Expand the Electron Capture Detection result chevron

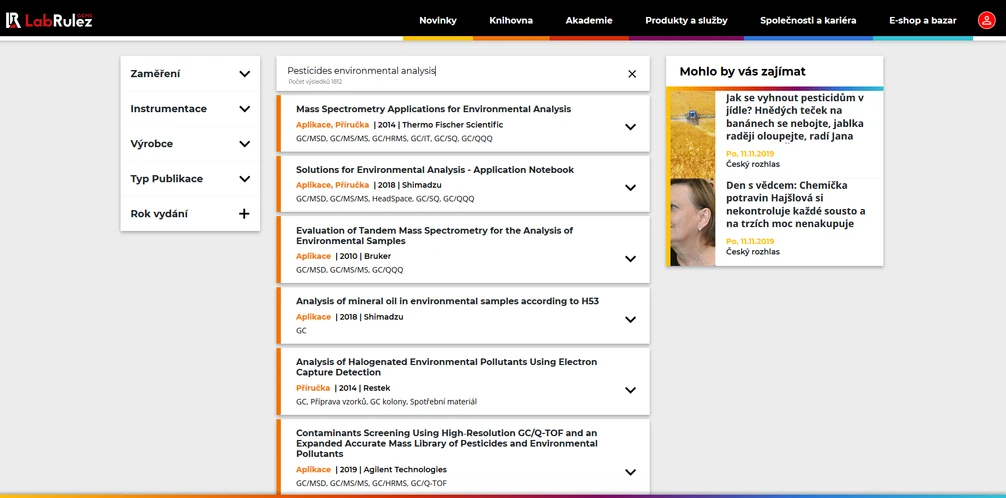[630, 391]
